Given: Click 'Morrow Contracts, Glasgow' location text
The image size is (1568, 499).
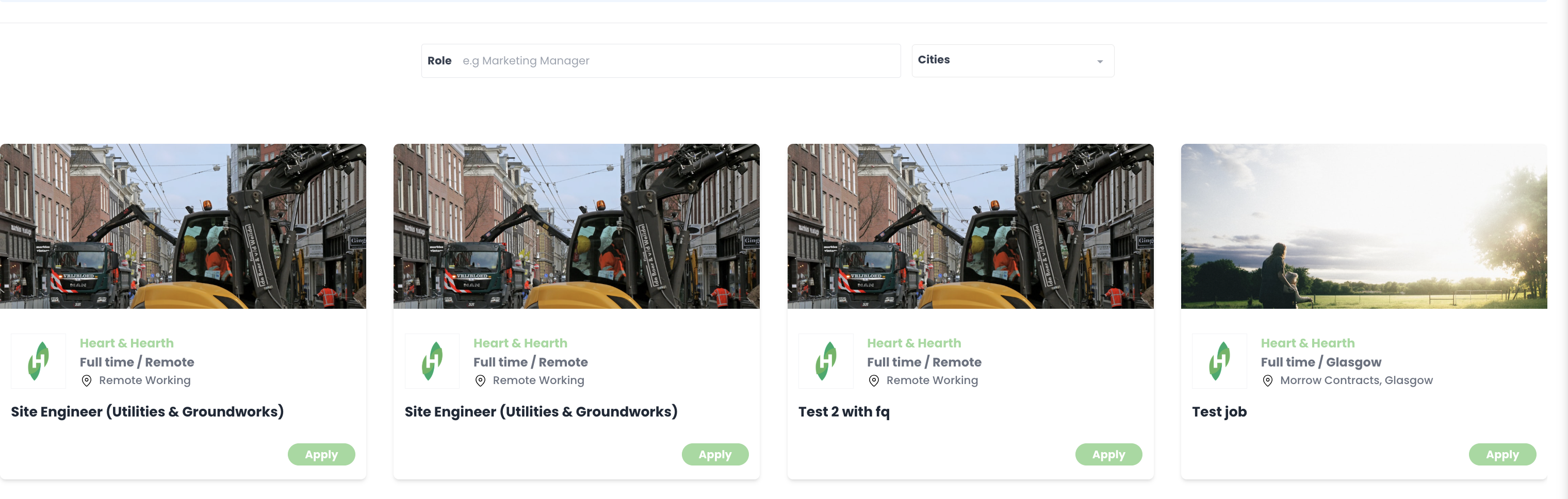Looking at the screenshot, I should point(1356,380).
